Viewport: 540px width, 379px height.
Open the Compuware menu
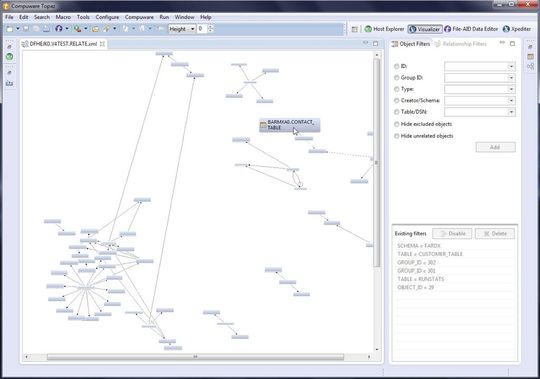tap(139, 17)
